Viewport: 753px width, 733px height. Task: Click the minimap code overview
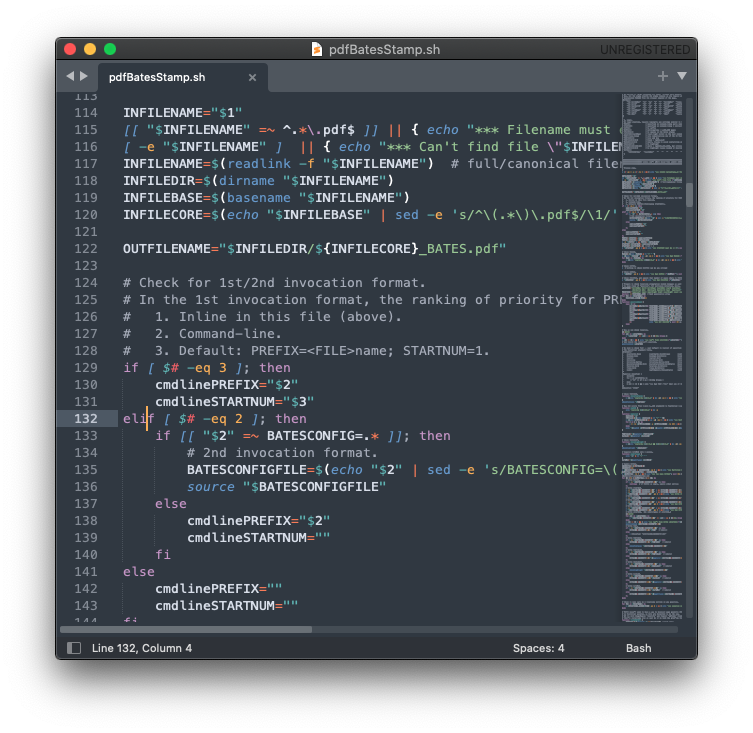652,358
